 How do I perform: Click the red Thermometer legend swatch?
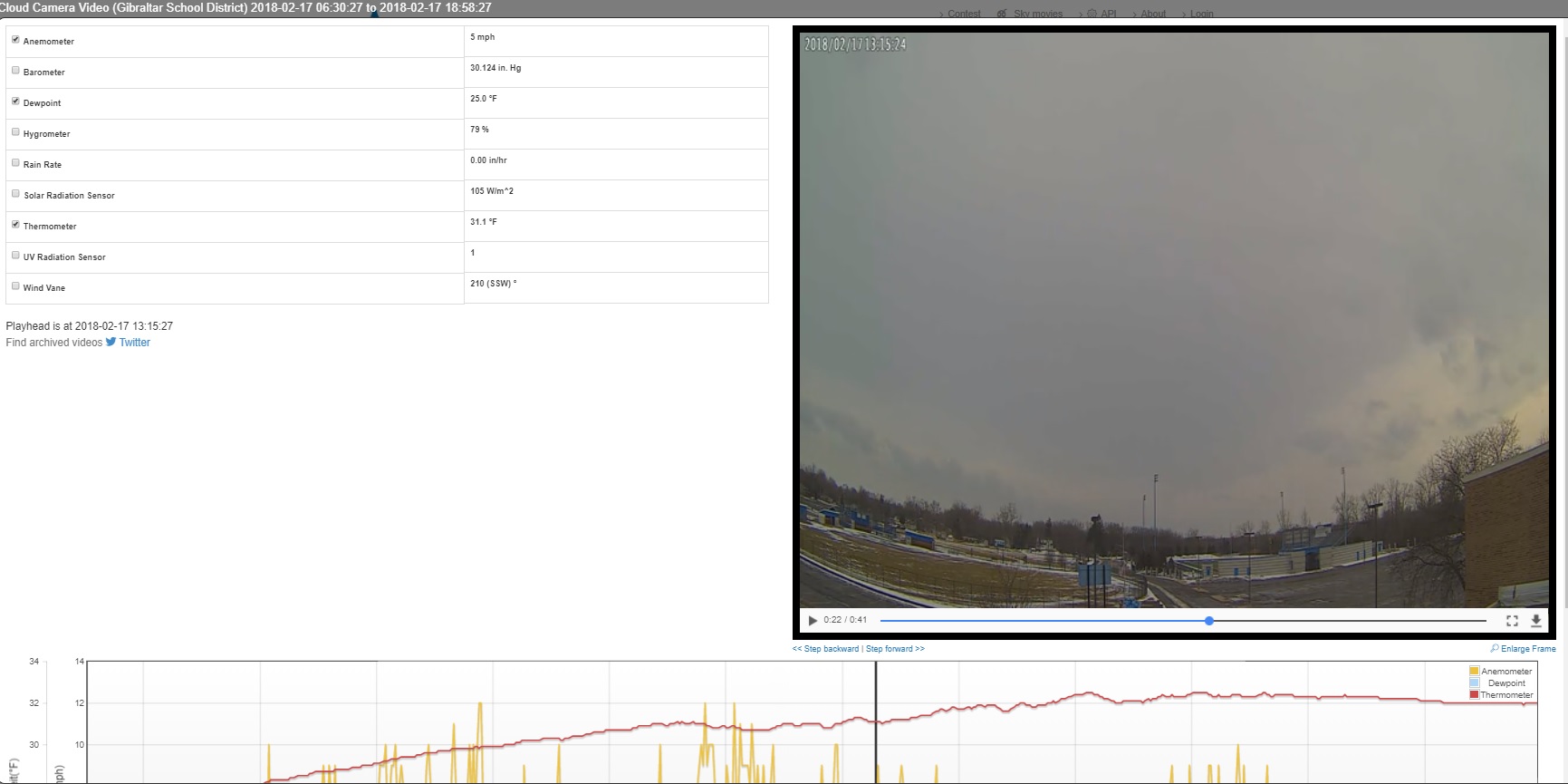click(x=1474, y=695)
